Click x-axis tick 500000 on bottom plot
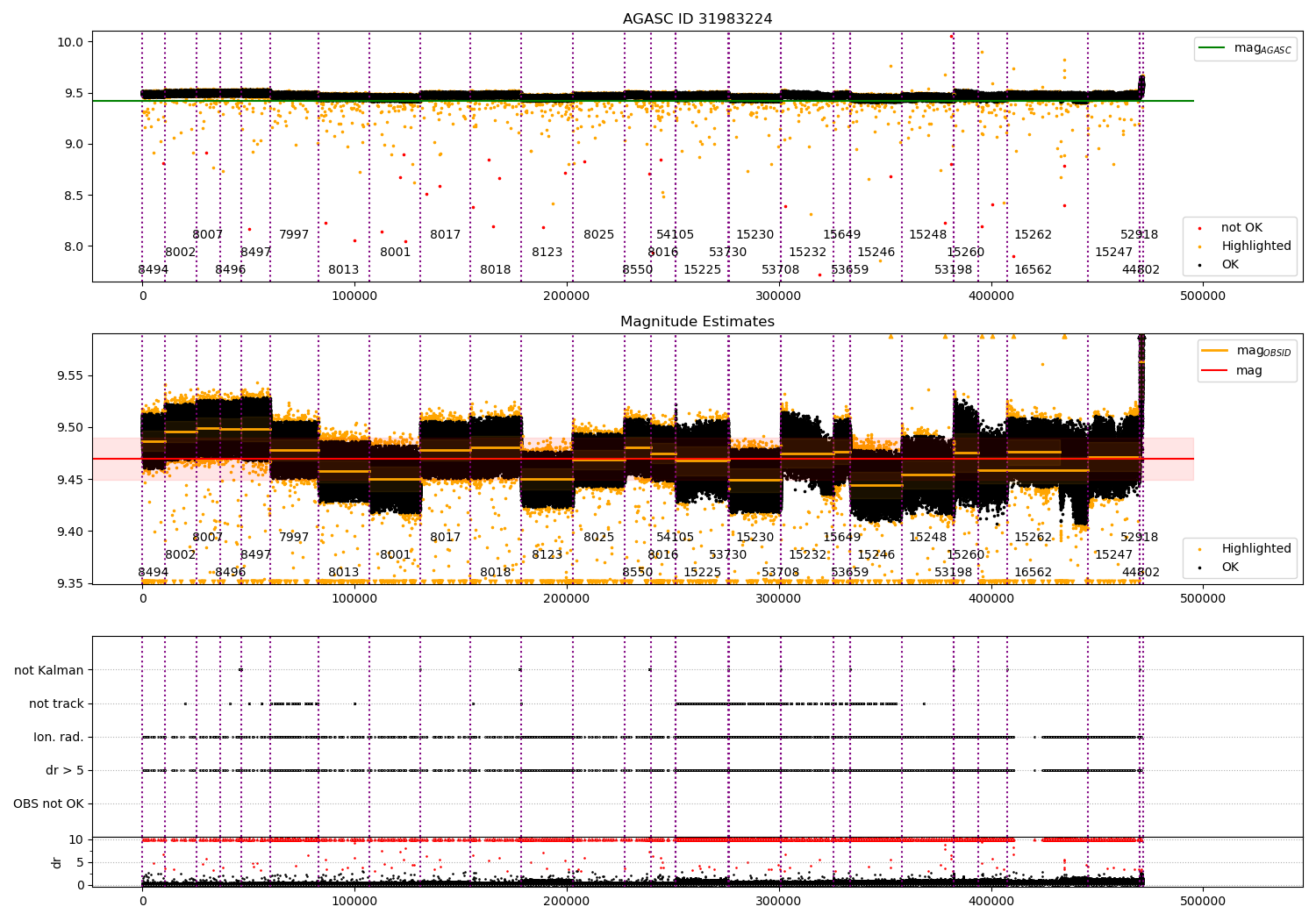This screenshot has height=921, width=1316. pyautogui.click(x=1203, y=901)
